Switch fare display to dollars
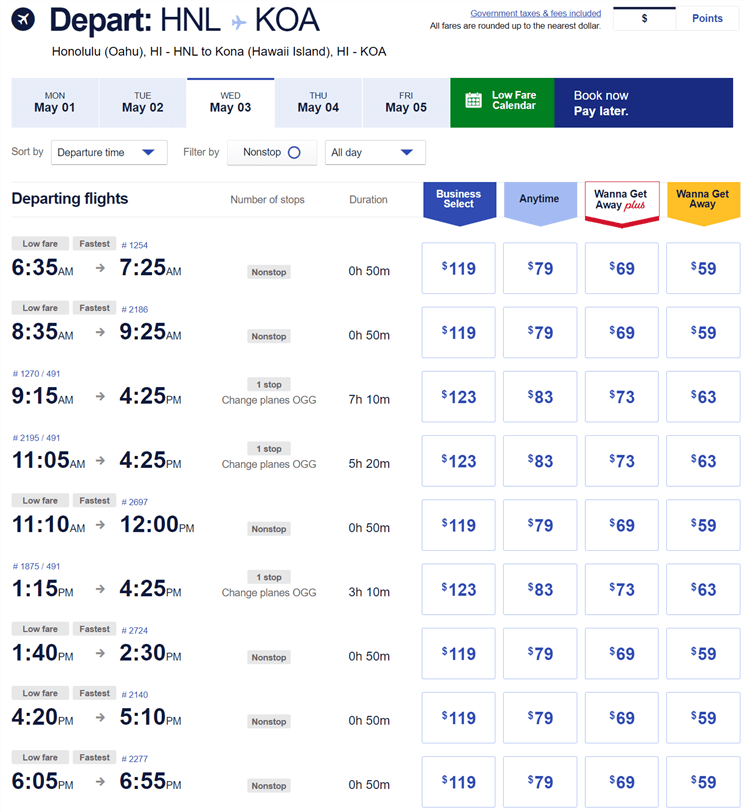 pyautogui.click(x=644, y=18)
